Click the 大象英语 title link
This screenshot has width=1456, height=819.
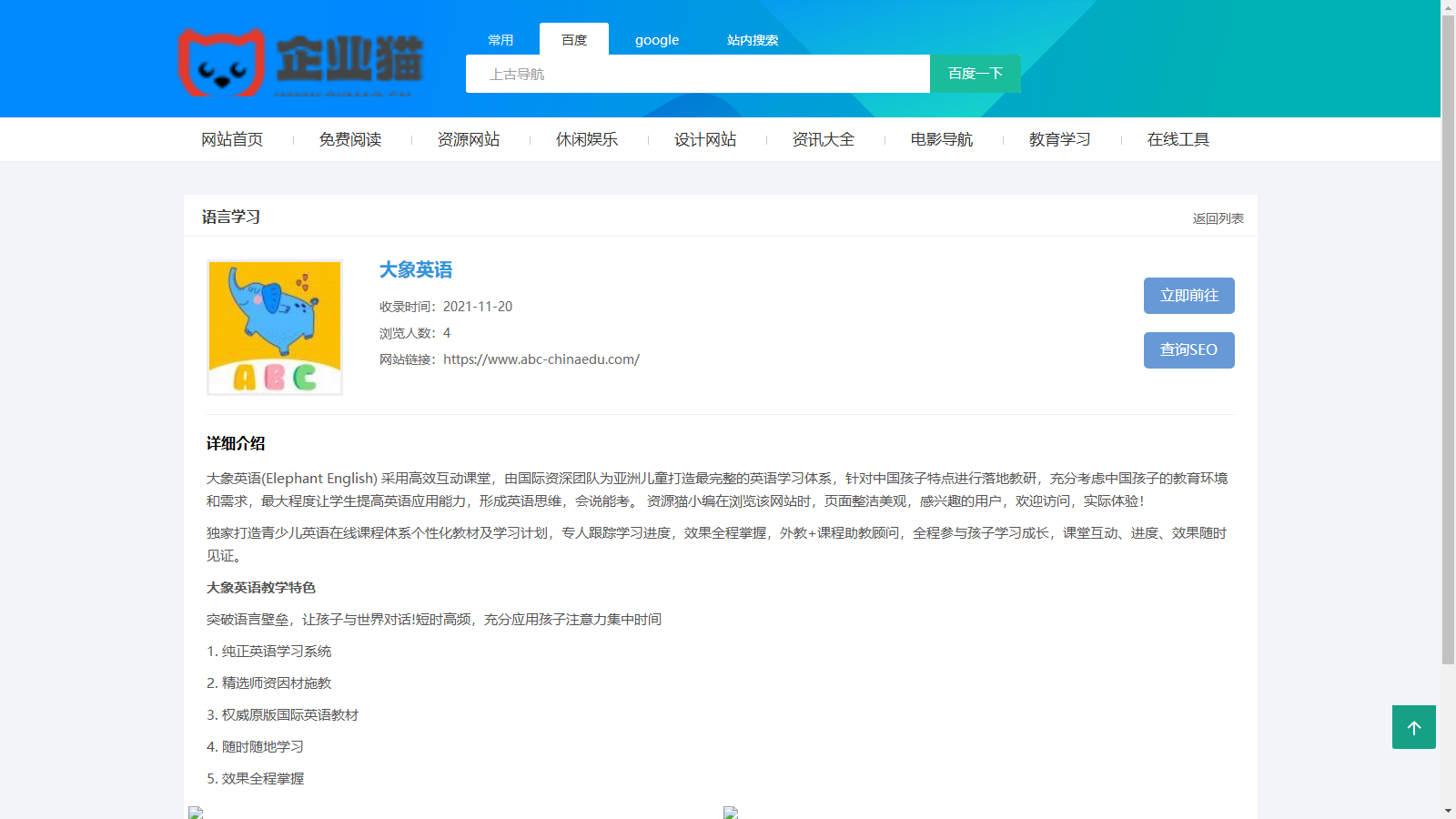click(416, 270)
